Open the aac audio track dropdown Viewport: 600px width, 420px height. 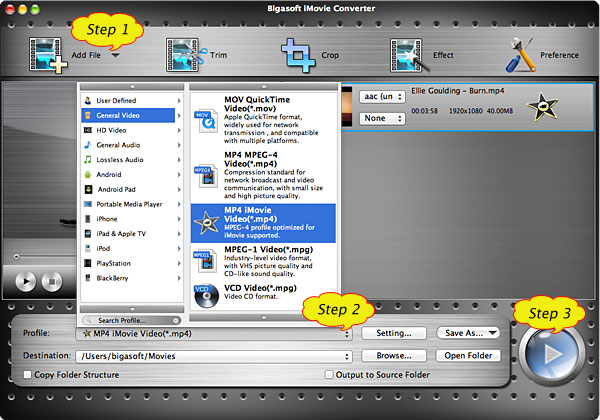(x=382, y=96)
